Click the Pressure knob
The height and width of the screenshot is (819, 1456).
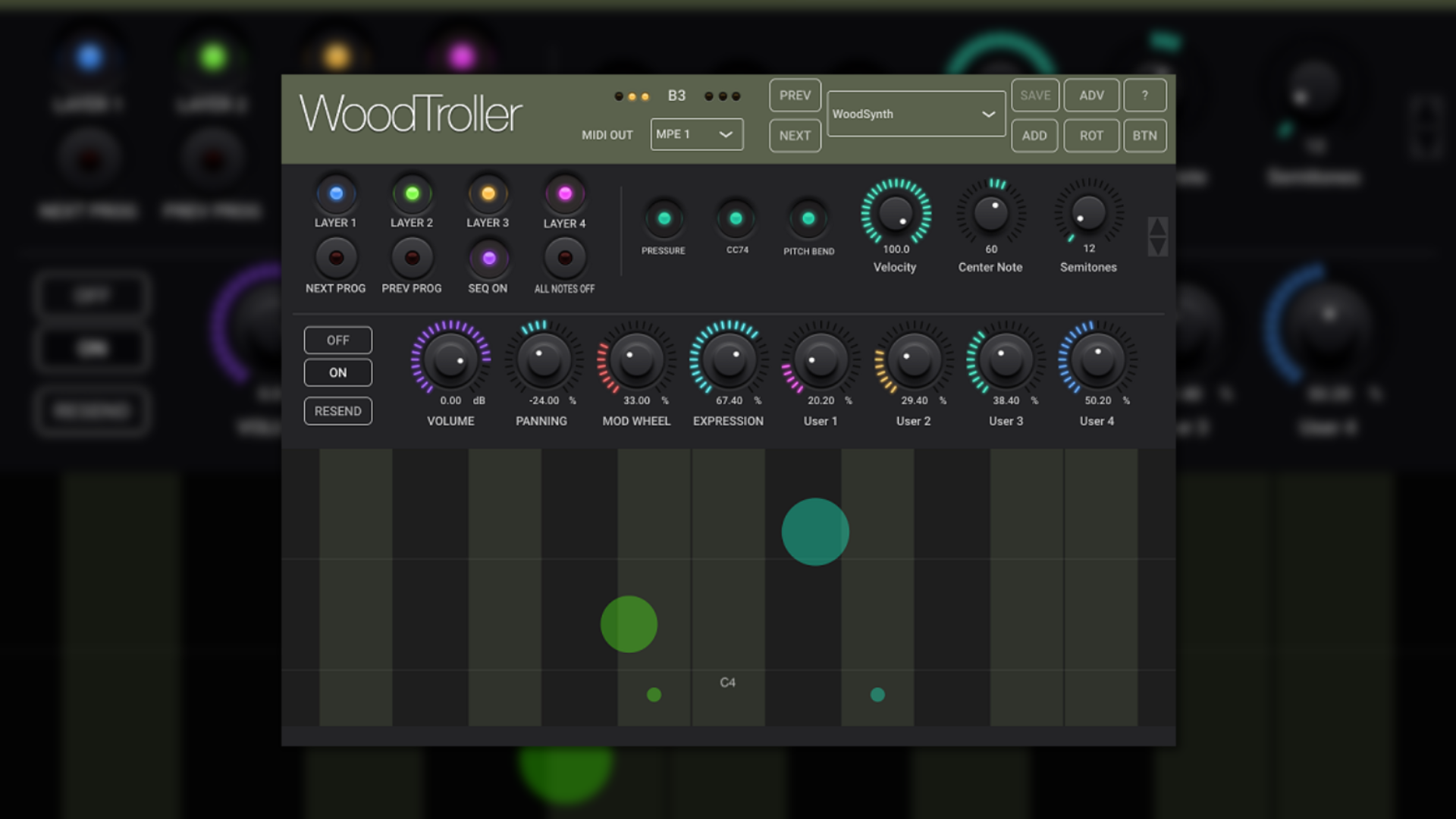click(x=664, y=218)
